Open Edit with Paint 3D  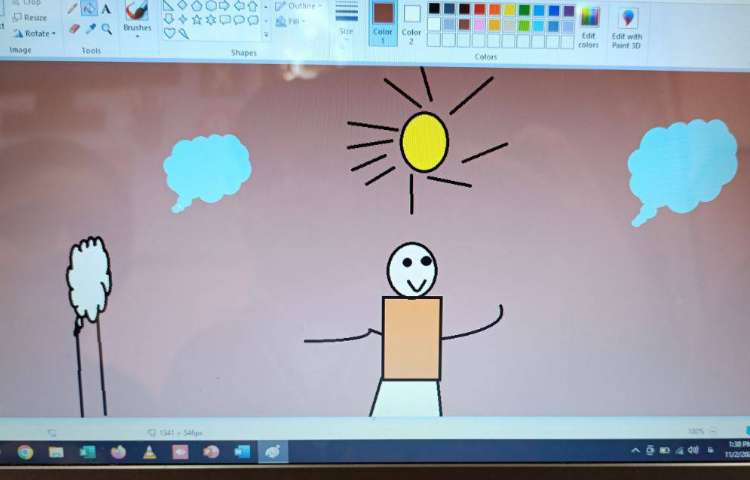click(627, 27)
